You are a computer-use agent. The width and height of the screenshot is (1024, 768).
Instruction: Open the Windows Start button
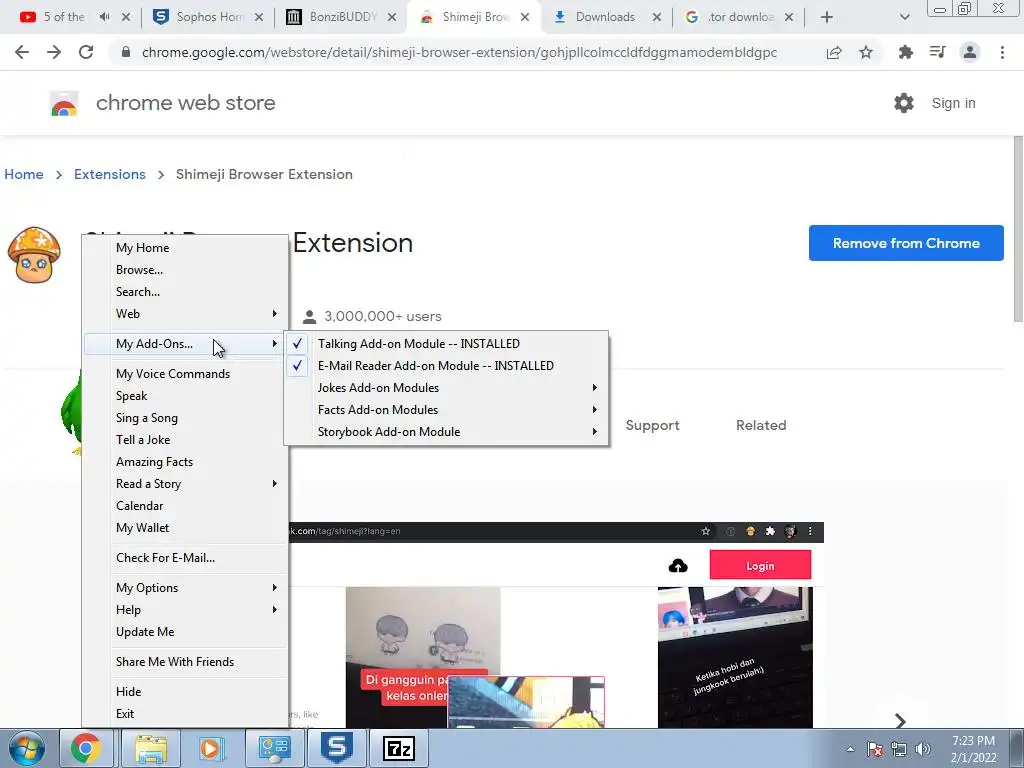tap(26, 748)
